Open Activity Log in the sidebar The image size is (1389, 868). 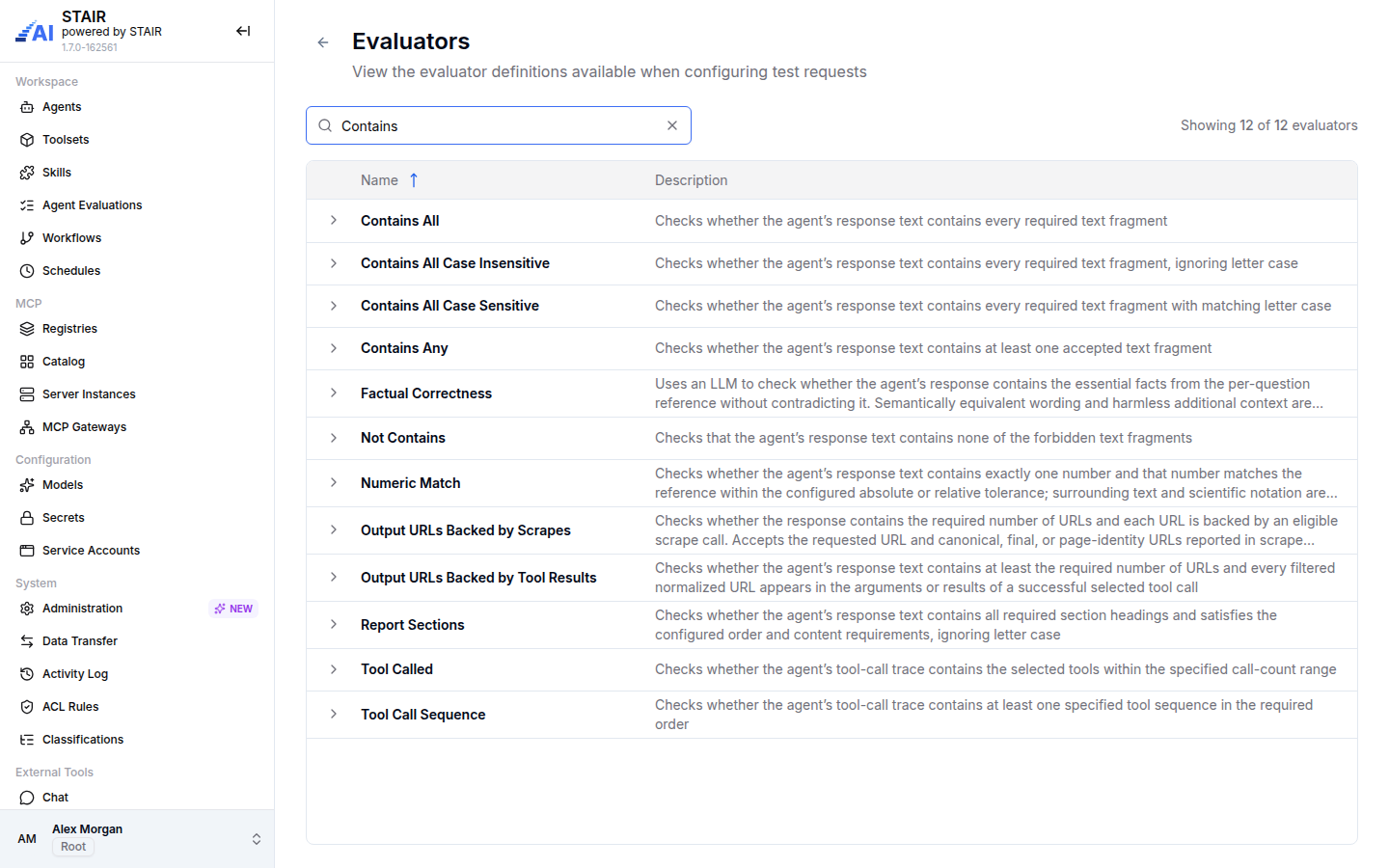click(x=137, y=674)
